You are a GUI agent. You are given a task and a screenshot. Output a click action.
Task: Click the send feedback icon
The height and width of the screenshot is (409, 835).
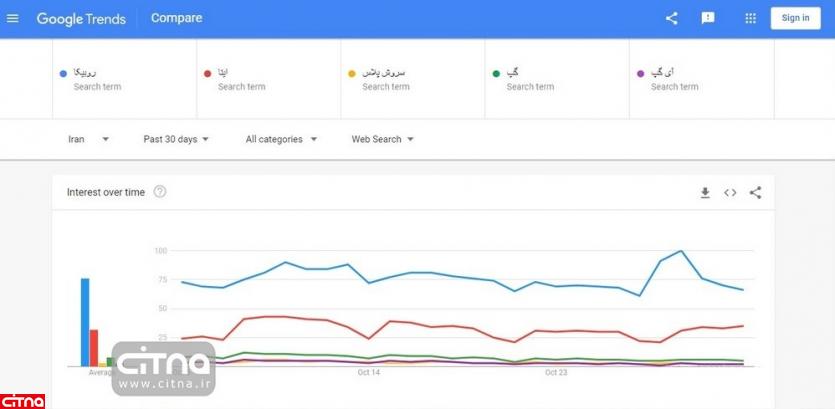(708, 18)
